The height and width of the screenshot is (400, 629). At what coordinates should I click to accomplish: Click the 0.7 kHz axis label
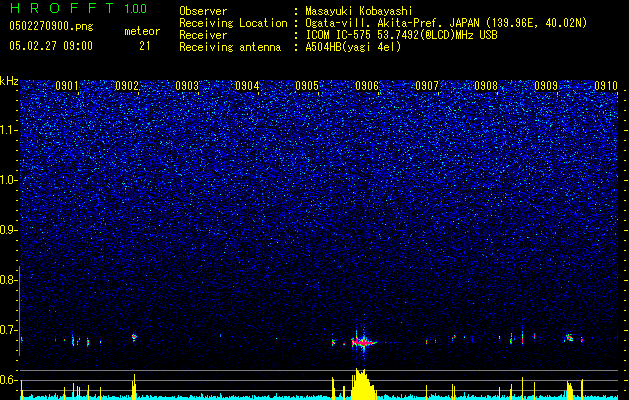tap(8, 330)
